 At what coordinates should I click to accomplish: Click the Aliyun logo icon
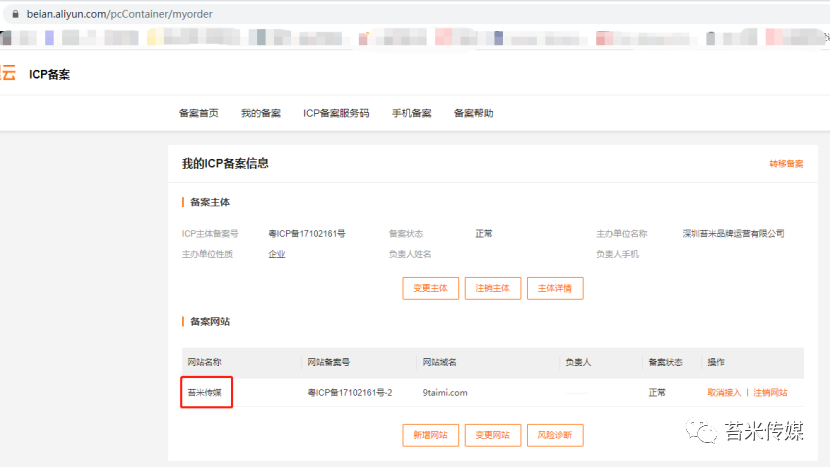[x=8, y=74]
